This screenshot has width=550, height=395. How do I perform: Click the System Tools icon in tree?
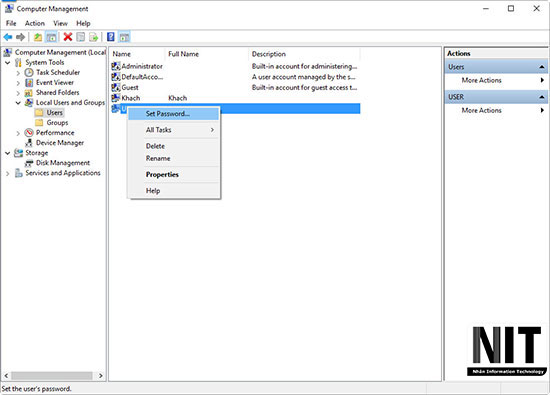pos(19,62)
